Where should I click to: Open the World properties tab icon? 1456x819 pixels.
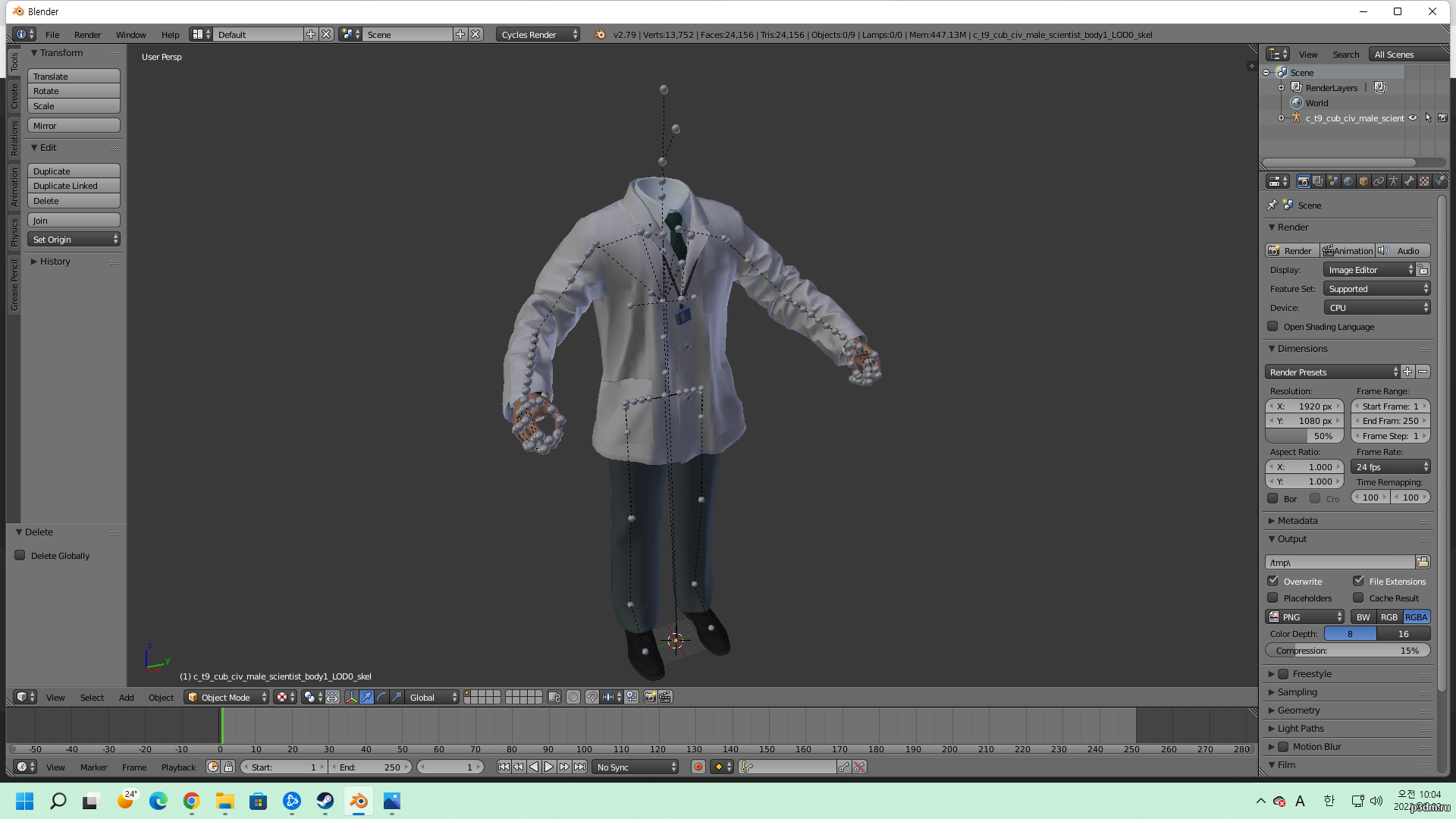pos(1348,181)
